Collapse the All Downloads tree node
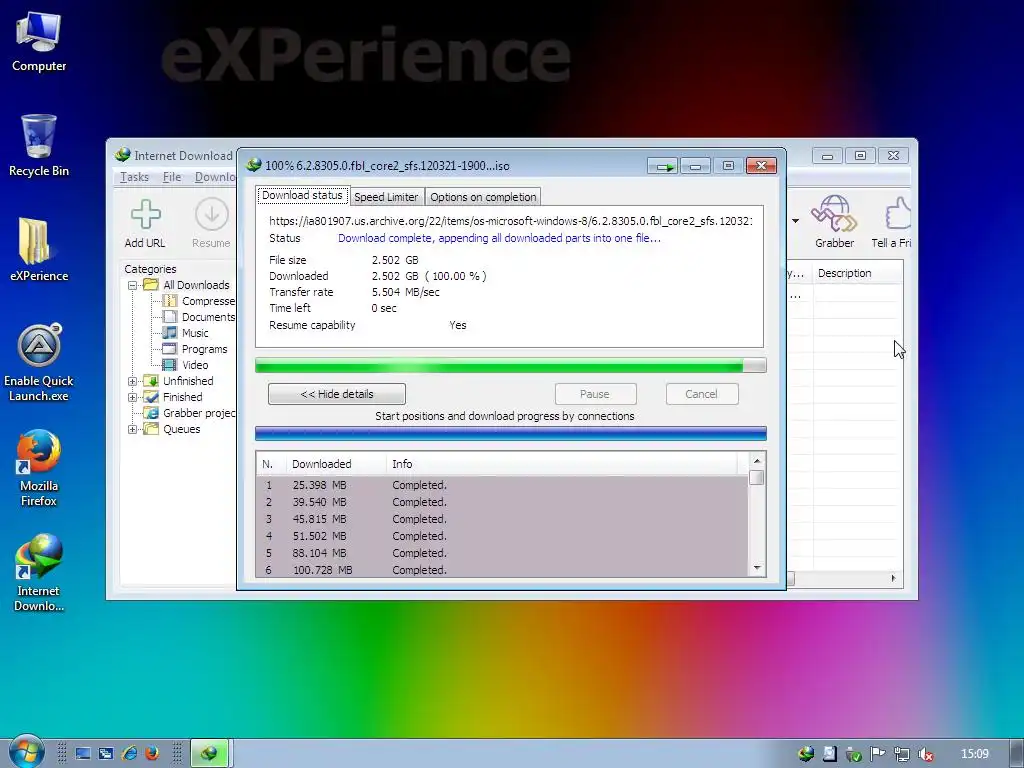The image size is (1024, 768). coord(133,285)
